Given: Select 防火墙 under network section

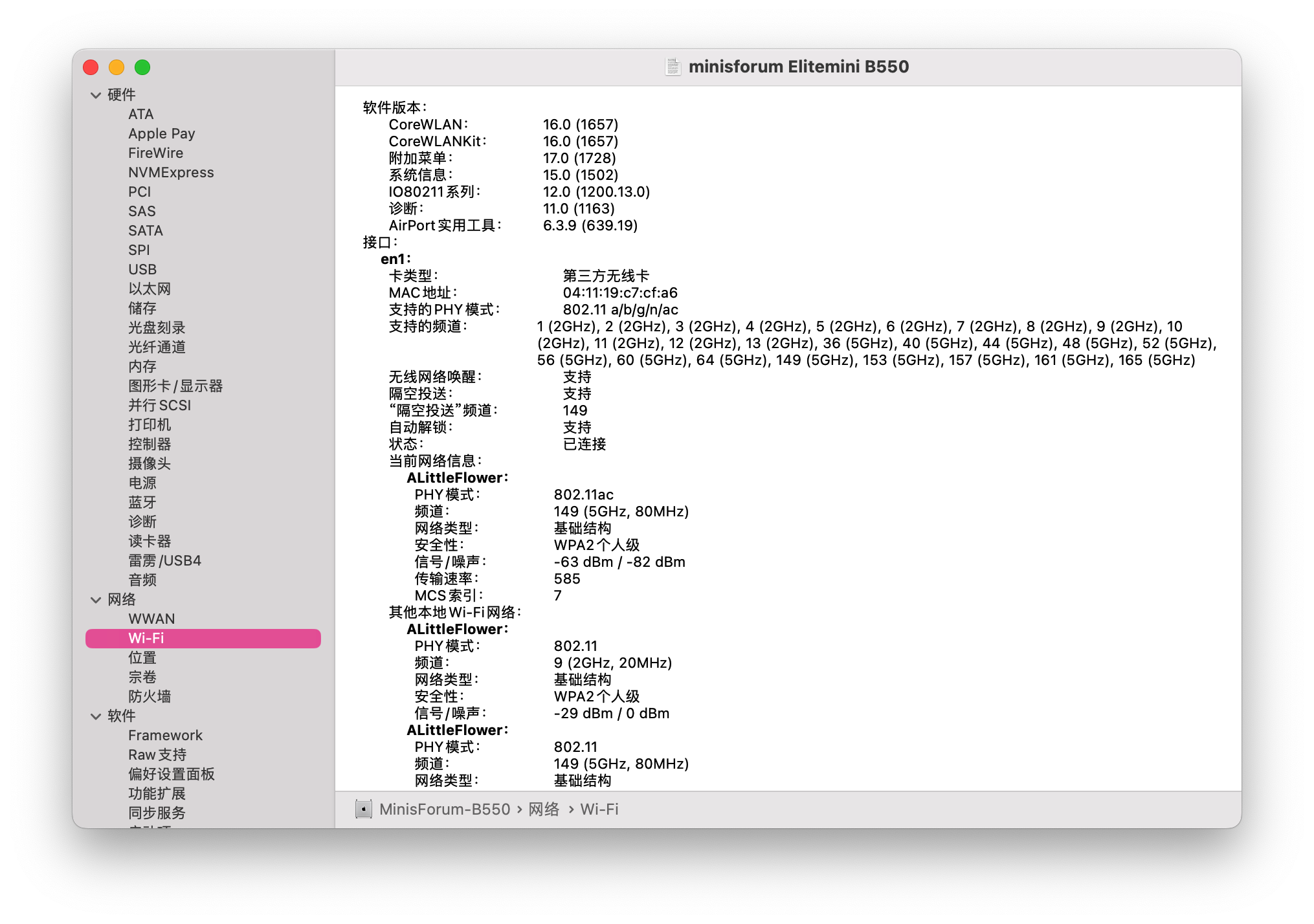Looking at the screenshot, I should [x=150, y=696].
